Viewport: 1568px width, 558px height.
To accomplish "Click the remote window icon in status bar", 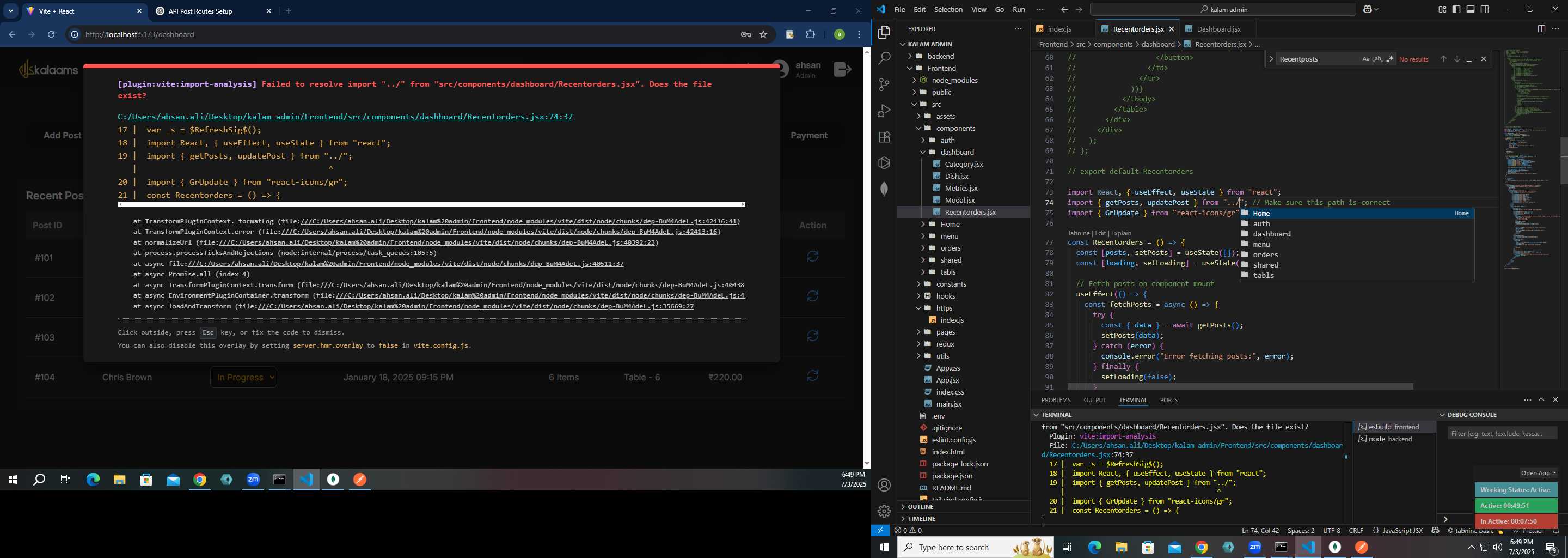I will point(880,530).
